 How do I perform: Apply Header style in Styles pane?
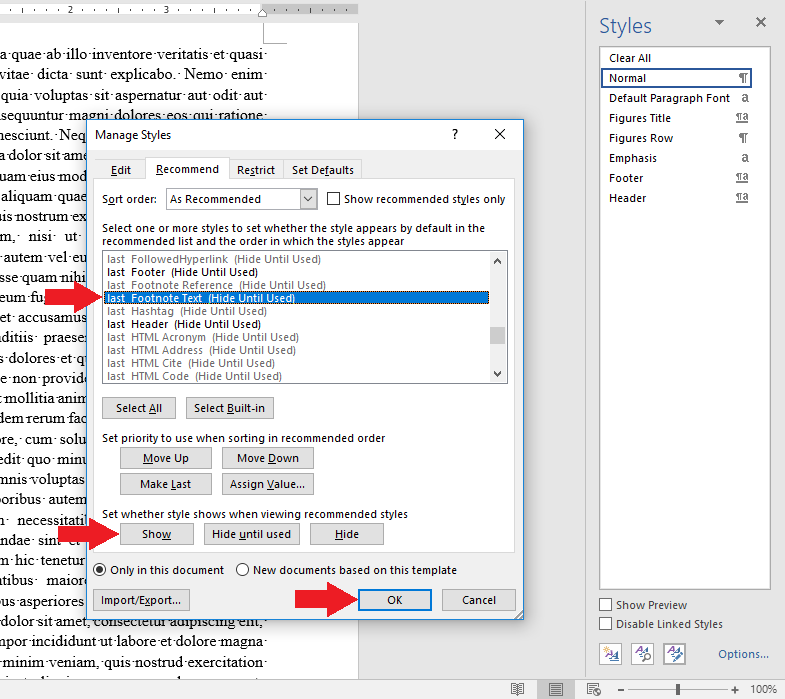pos(676,198)
